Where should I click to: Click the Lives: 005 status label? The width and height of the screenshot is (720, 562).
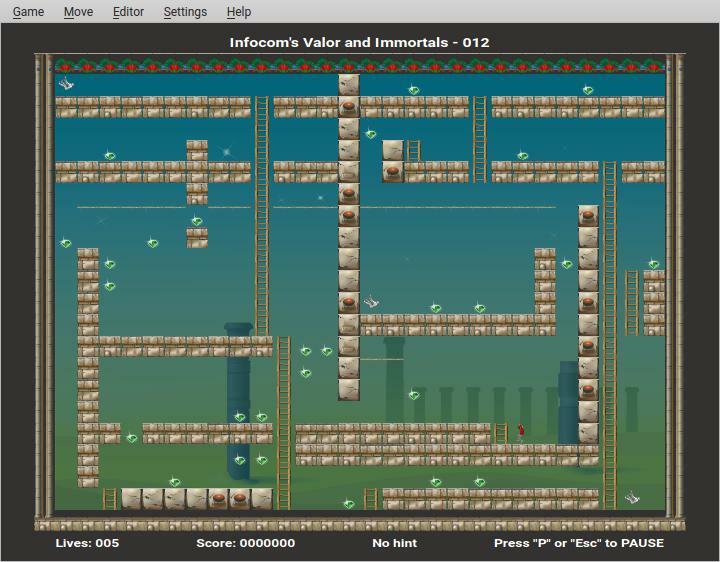point(87,543)
